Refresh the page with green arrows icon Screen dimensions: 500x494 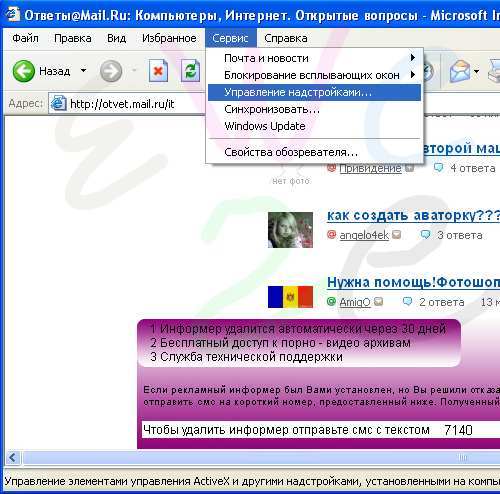[x=190, y=71]
